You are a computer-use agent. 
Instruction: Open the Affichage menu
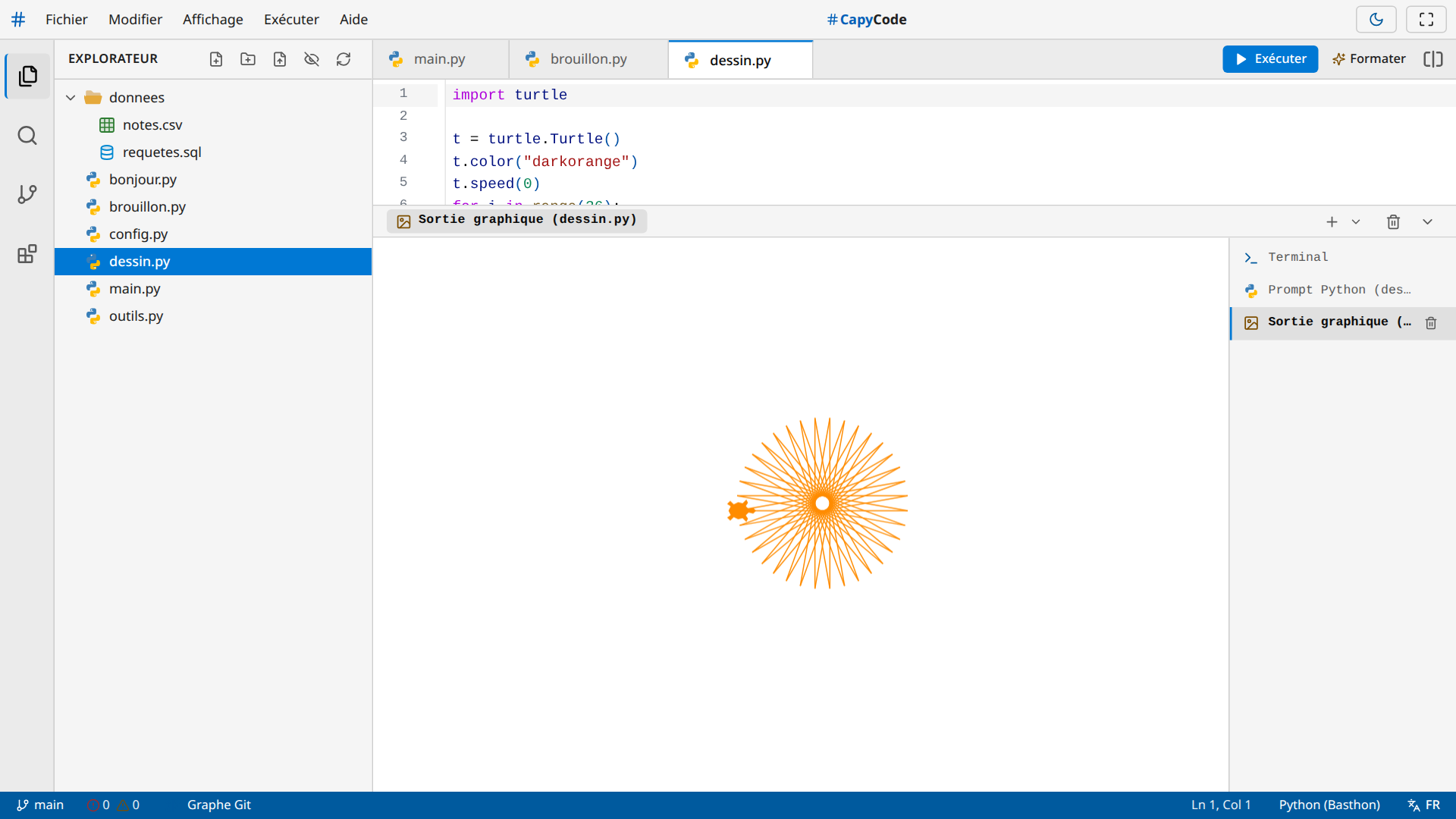coord(213,20)
